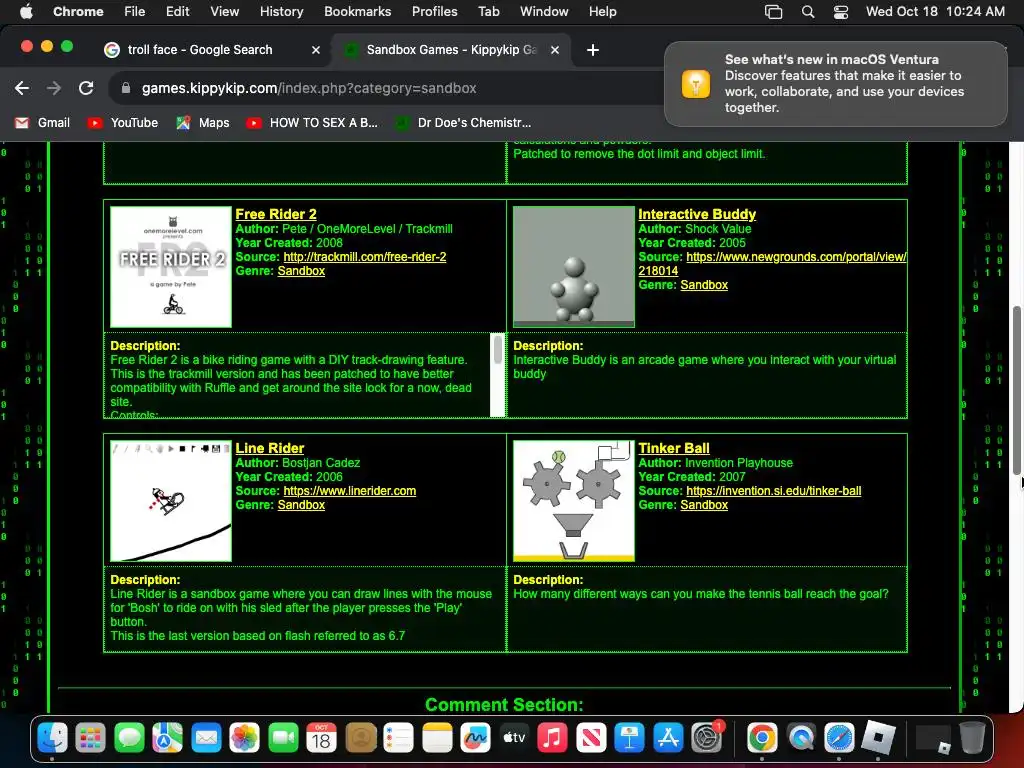View site info via the lock icon

(126, 88)
